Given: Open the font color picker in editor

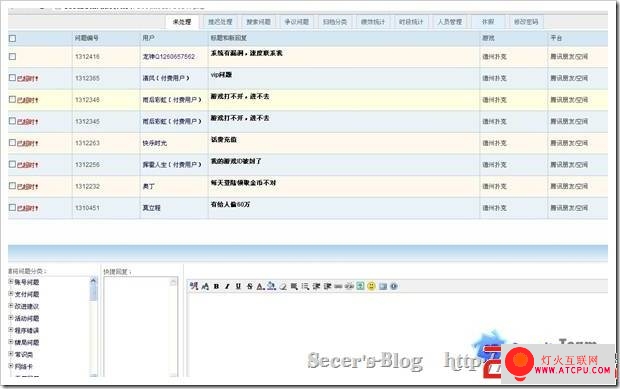Looking at the screenshot, I should (x=260, y=286).
